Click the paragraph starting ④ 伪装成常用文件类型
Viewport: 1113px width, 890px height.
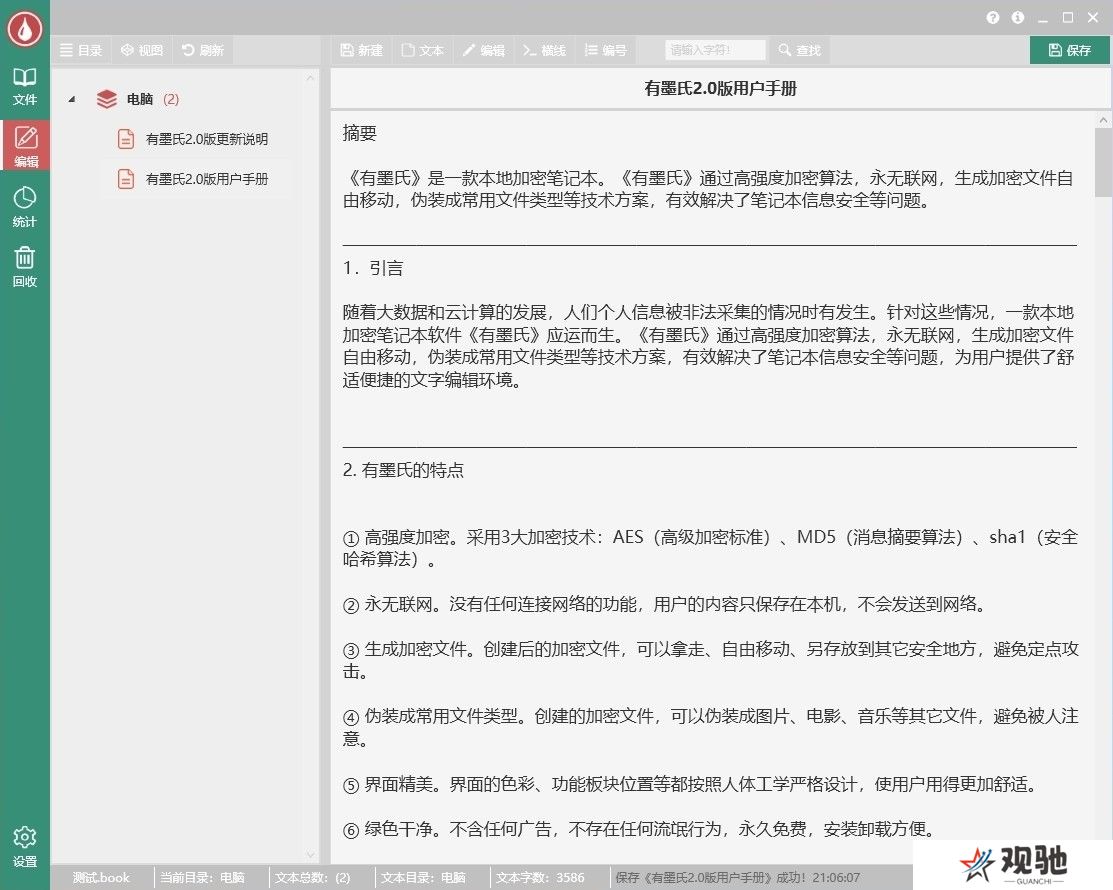tap(710, 727)
